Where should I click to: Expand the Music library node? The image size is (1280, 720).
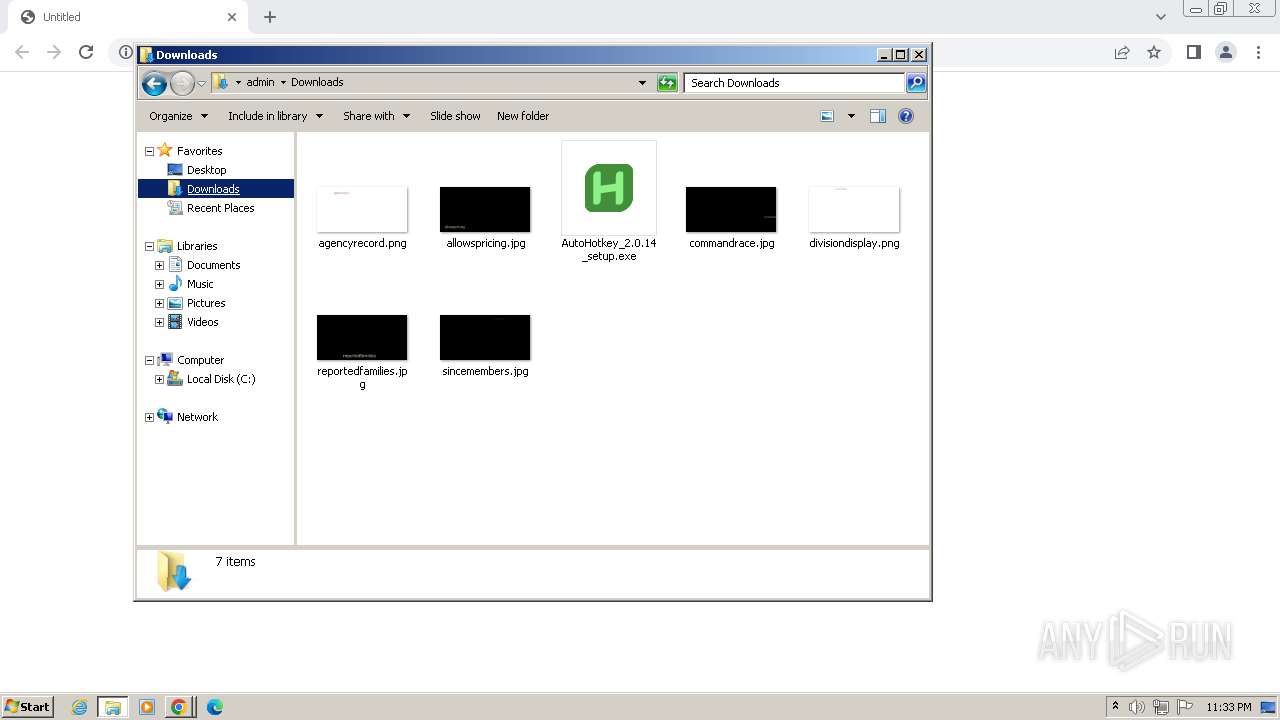(x=159, y=285)
